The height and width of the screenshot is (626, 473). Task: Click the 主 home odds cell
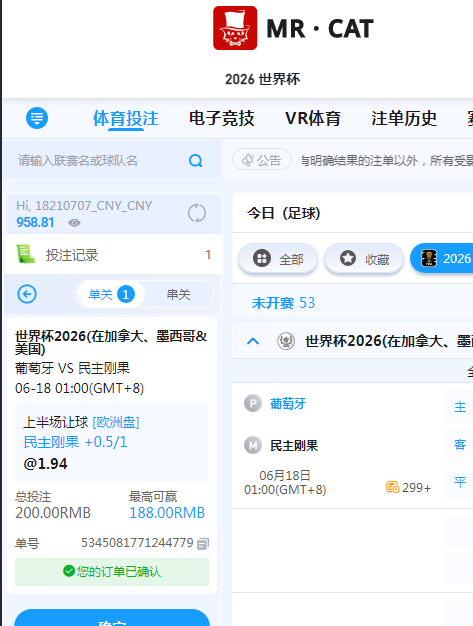click(x=459, y=407)
